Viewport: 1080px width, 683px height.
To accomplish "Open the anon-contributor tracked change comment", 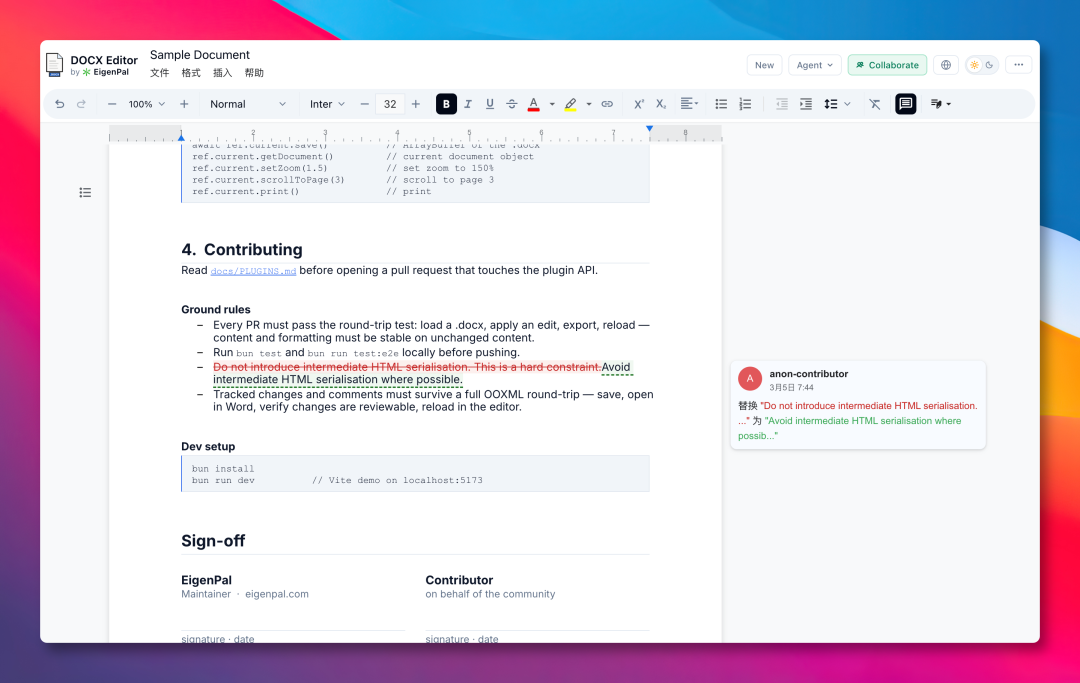I will pos(858,405).
